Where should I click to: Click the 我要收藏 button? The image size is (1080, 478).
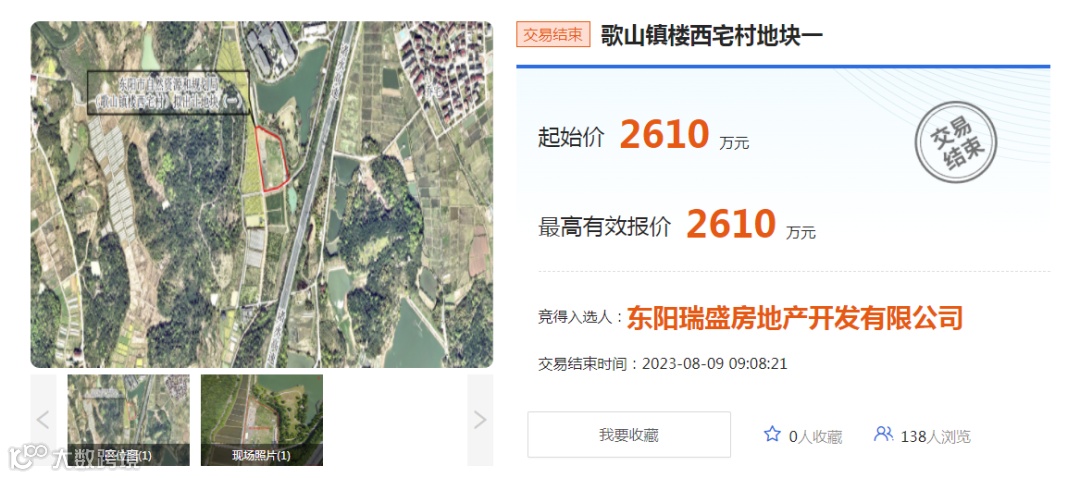click(629, 435)
